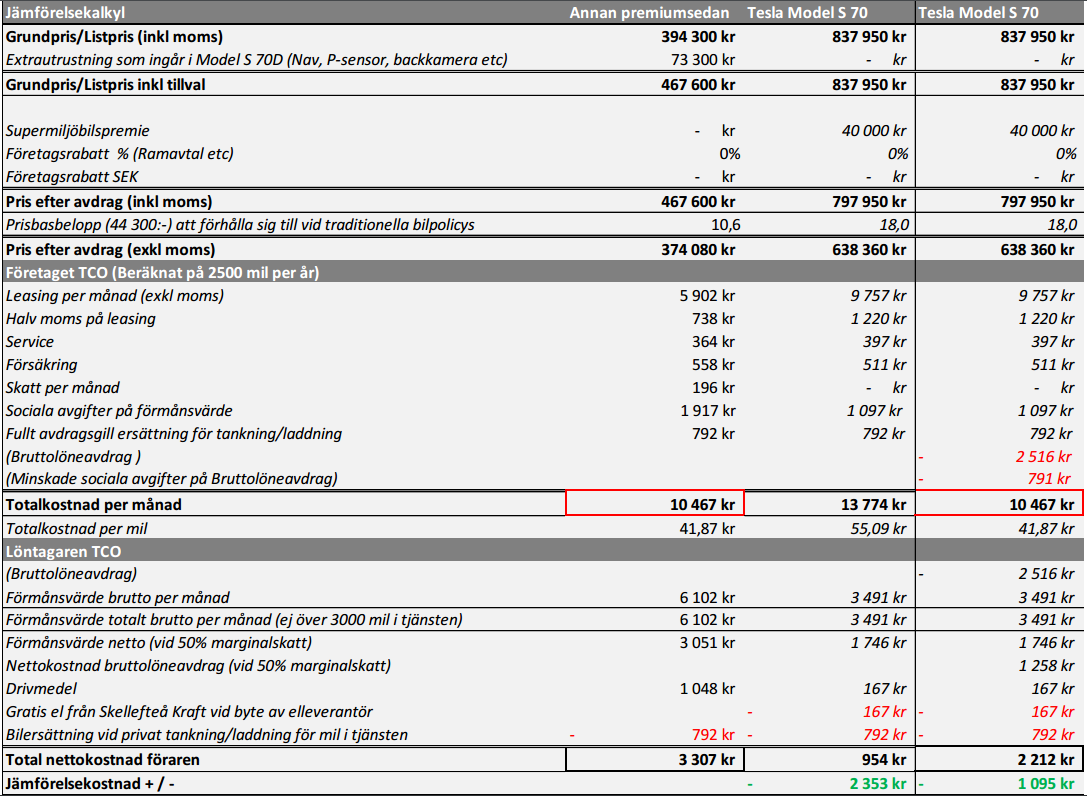The image size is (1087, 796).
Task: Click the 'Extrautrustning som ingår i Model S 70D' label
Action: (x=256, y=60)
